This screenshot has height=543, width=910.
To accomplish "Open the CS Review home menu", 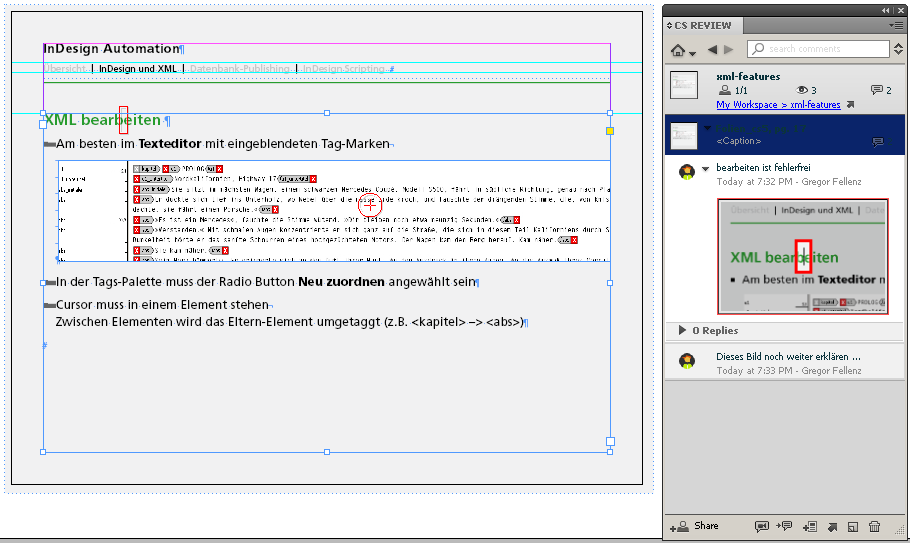I will [683, 50].
